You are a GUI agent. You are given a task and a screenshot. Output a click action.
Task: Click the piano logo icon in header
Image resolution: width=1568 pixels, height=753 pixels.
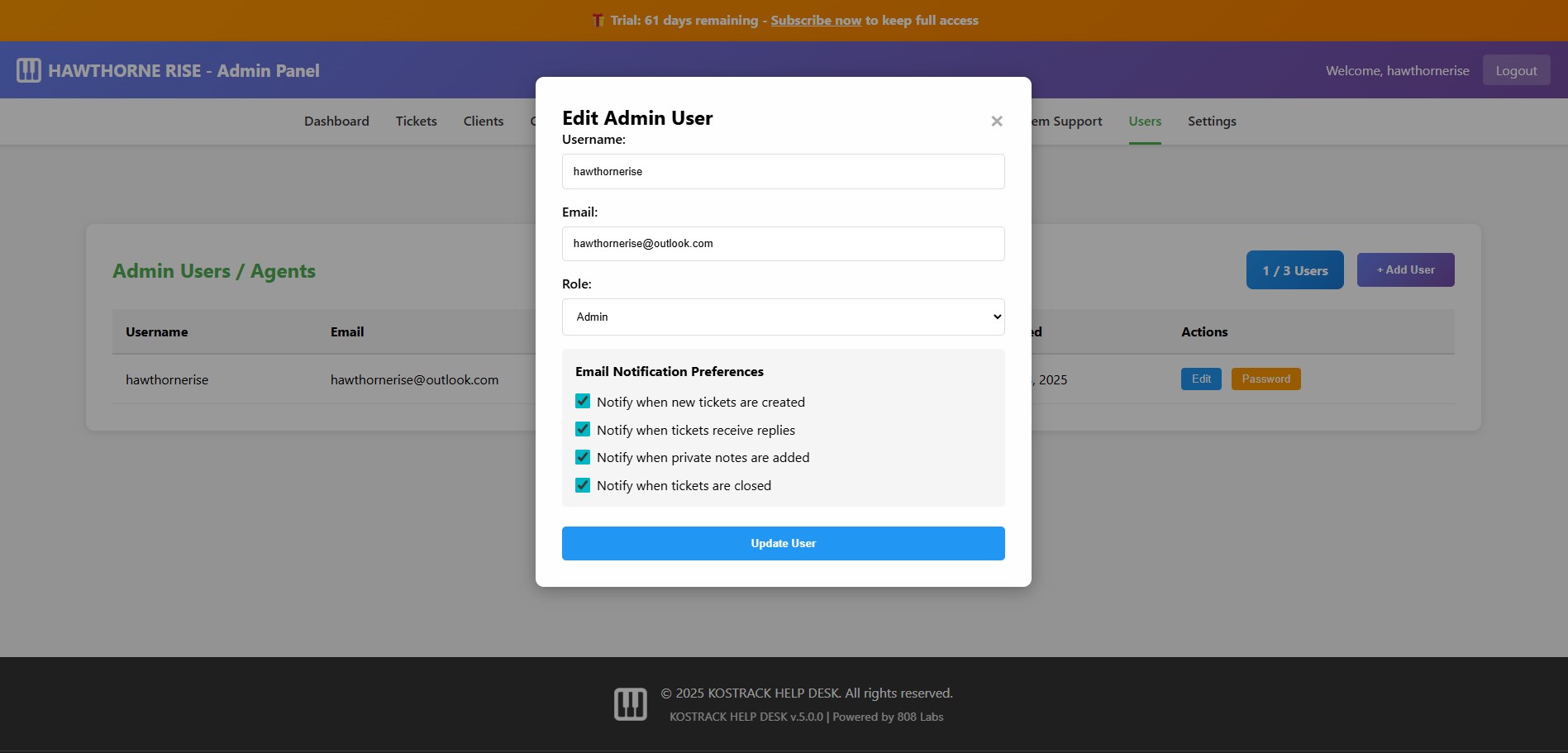[x=29, y=70]
